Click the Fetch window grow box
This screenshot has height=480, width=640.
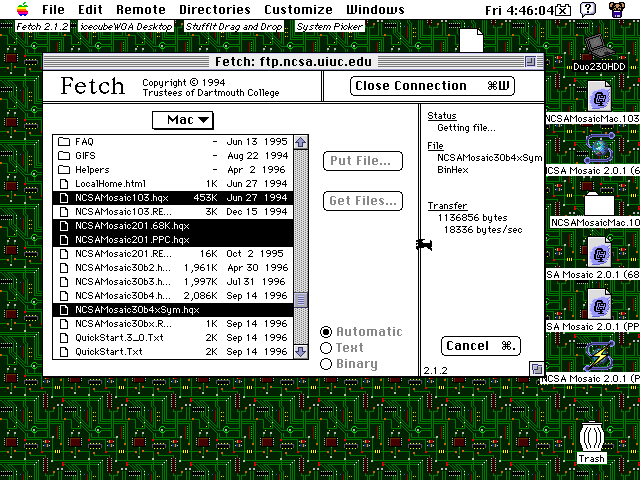click(536, 369)
